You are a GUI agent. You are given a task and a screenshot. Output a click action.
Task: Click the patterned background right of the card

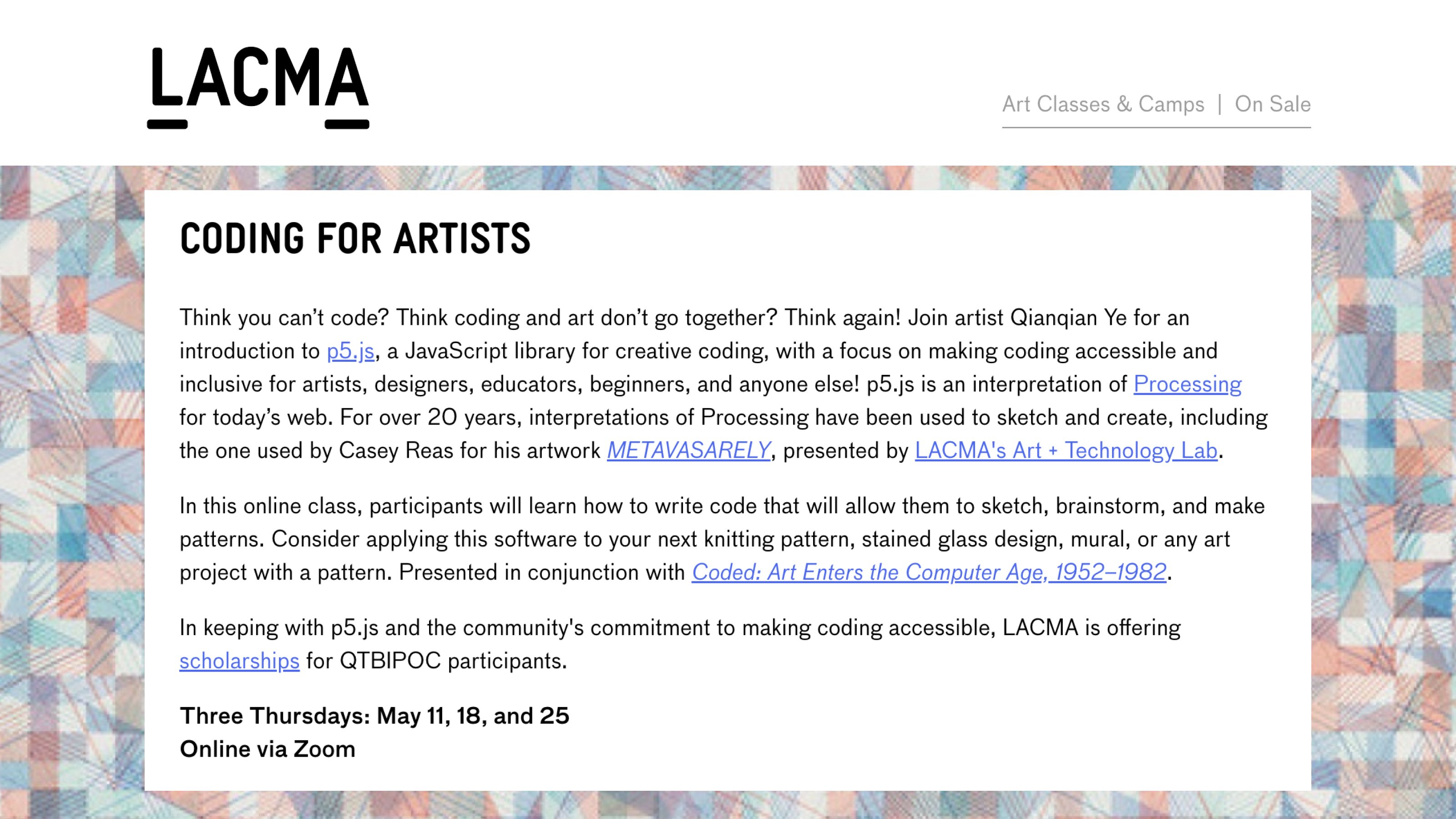[x=1384, y=492]
